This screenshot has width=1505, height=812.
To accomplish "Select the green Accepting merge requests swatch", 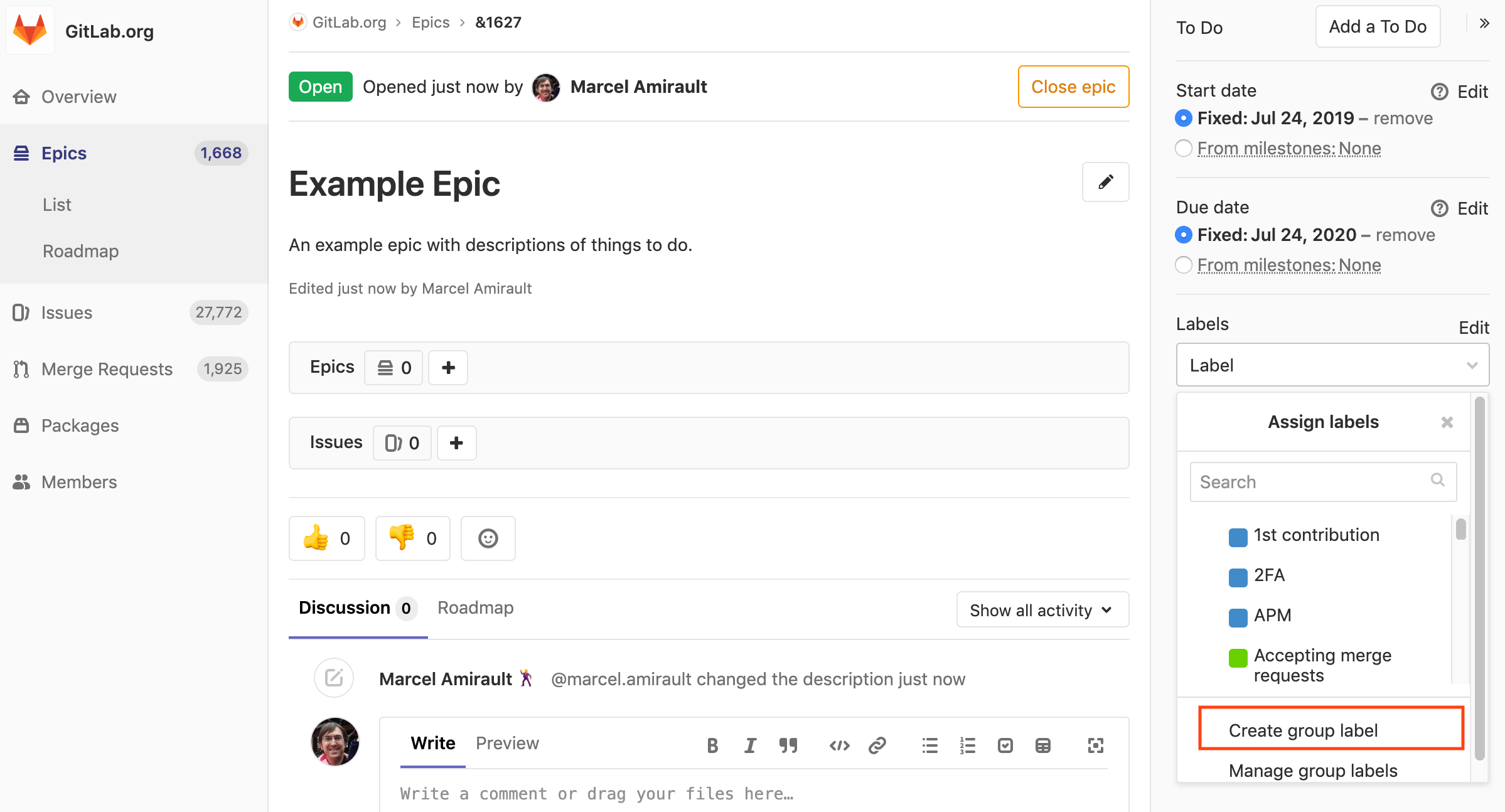I will pyautogui.click(x=1238, y=658).
